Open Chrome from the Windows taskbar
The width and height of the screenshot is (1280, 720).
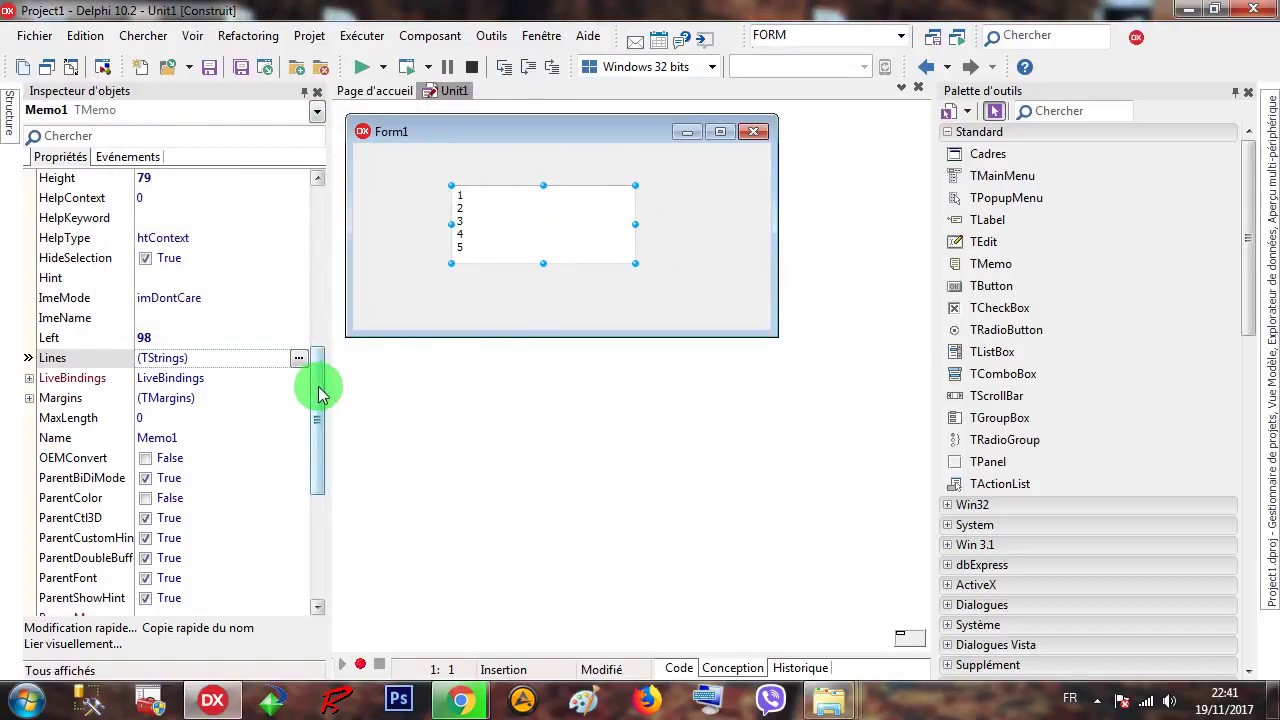[x=461, y=699]
